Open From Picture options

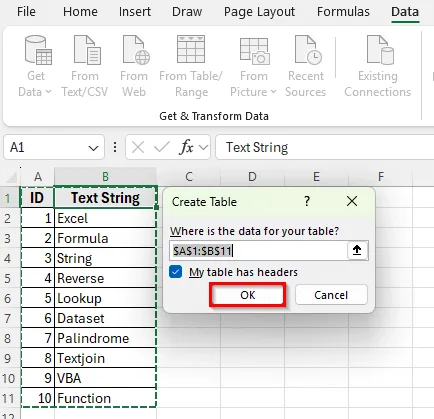[253, 66]
